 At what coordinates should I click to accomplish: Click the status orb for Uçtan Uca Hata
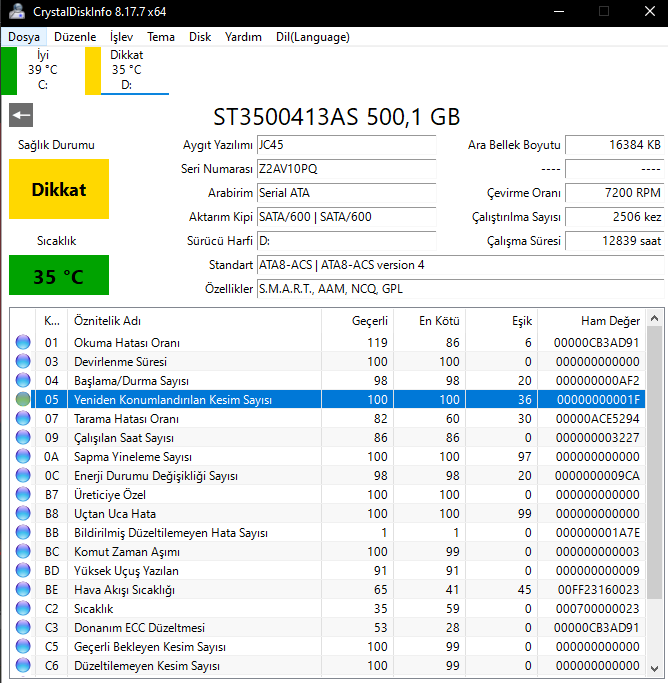[23, 513]
